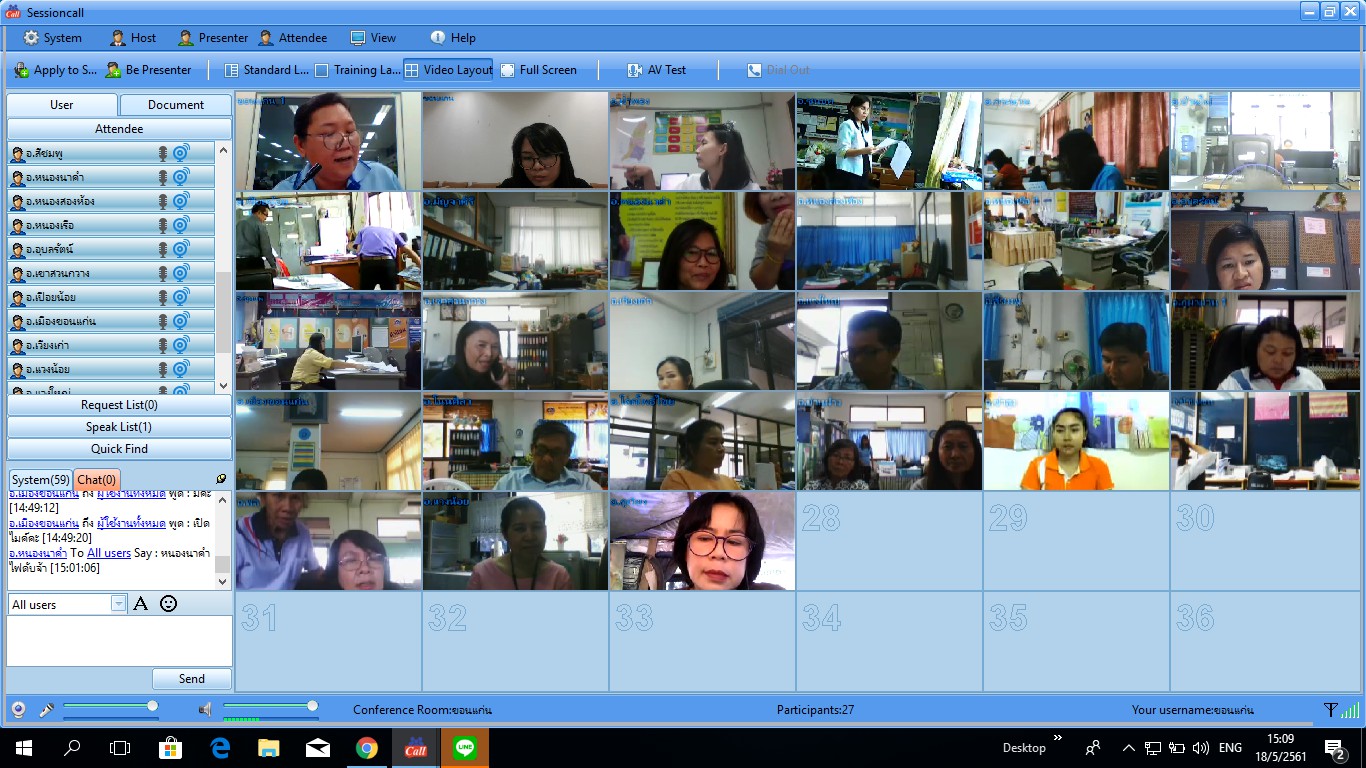Switch to Chat(0) tab
1366x768 pixels.
click(x=97, y=480)
